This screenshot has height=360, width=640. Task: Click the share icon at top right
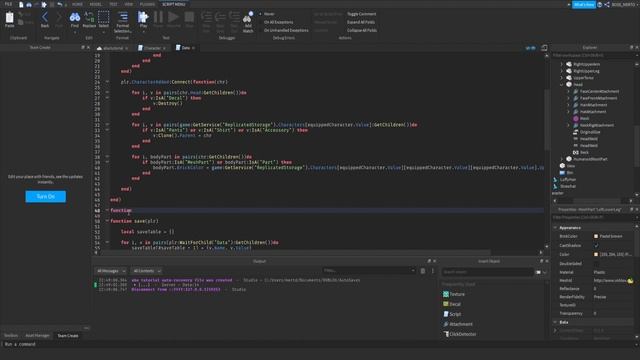tap(607, 4)
